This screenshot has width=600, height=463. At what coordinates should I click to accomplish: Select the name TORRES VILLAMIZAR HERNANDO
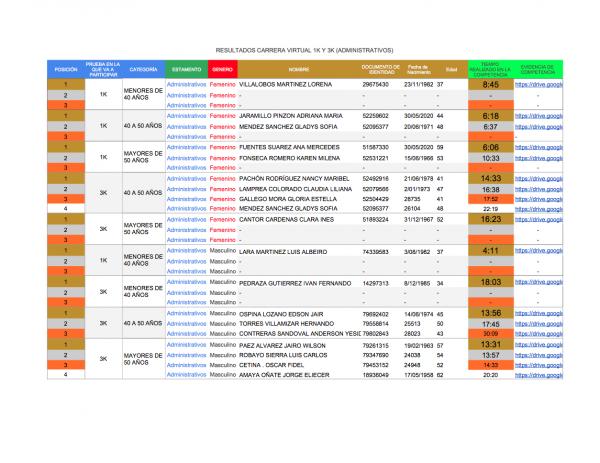pos(286,324)
